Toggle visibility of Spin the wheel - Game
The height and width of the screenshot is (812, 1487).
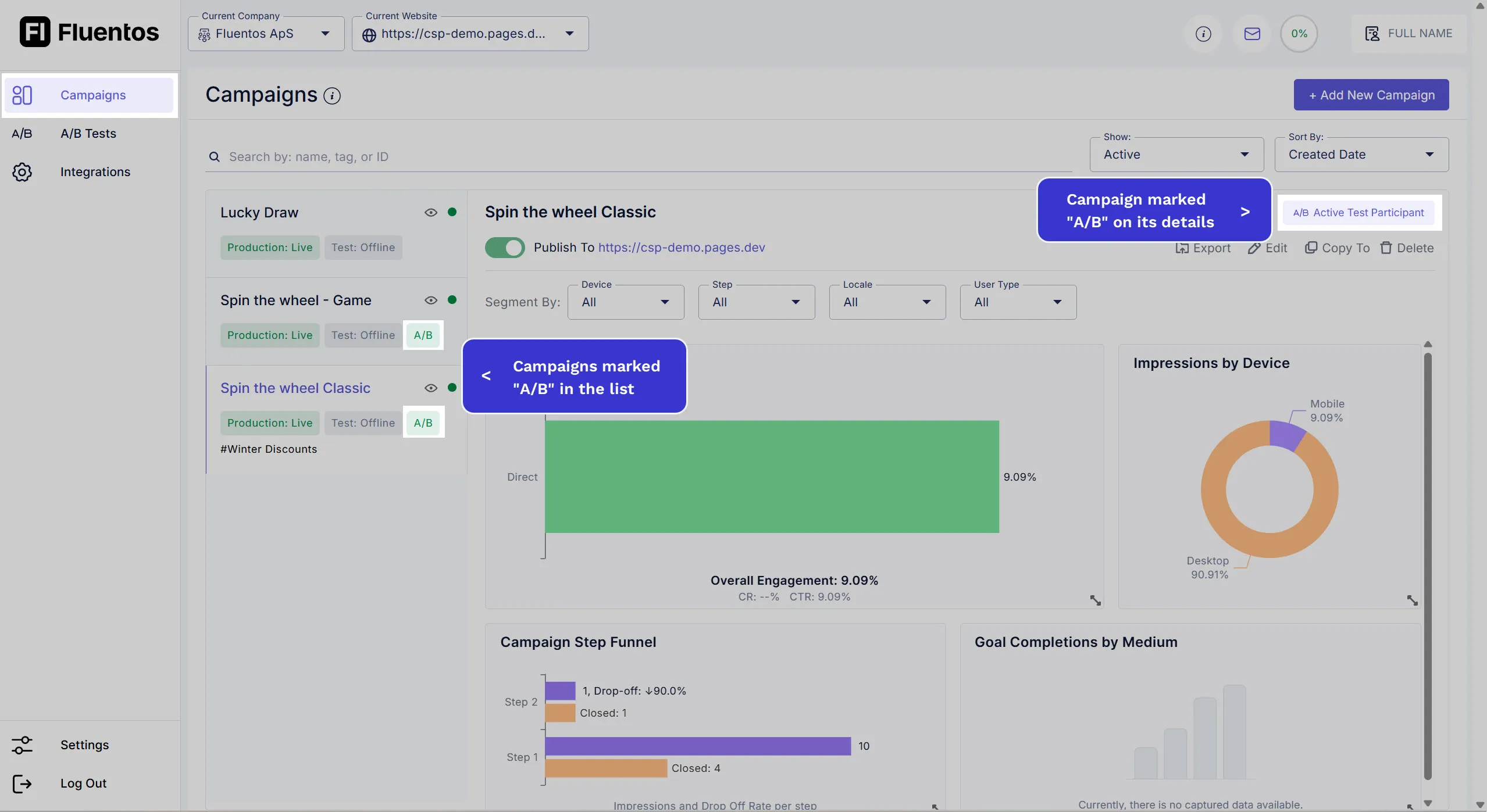tap(430, 300)
